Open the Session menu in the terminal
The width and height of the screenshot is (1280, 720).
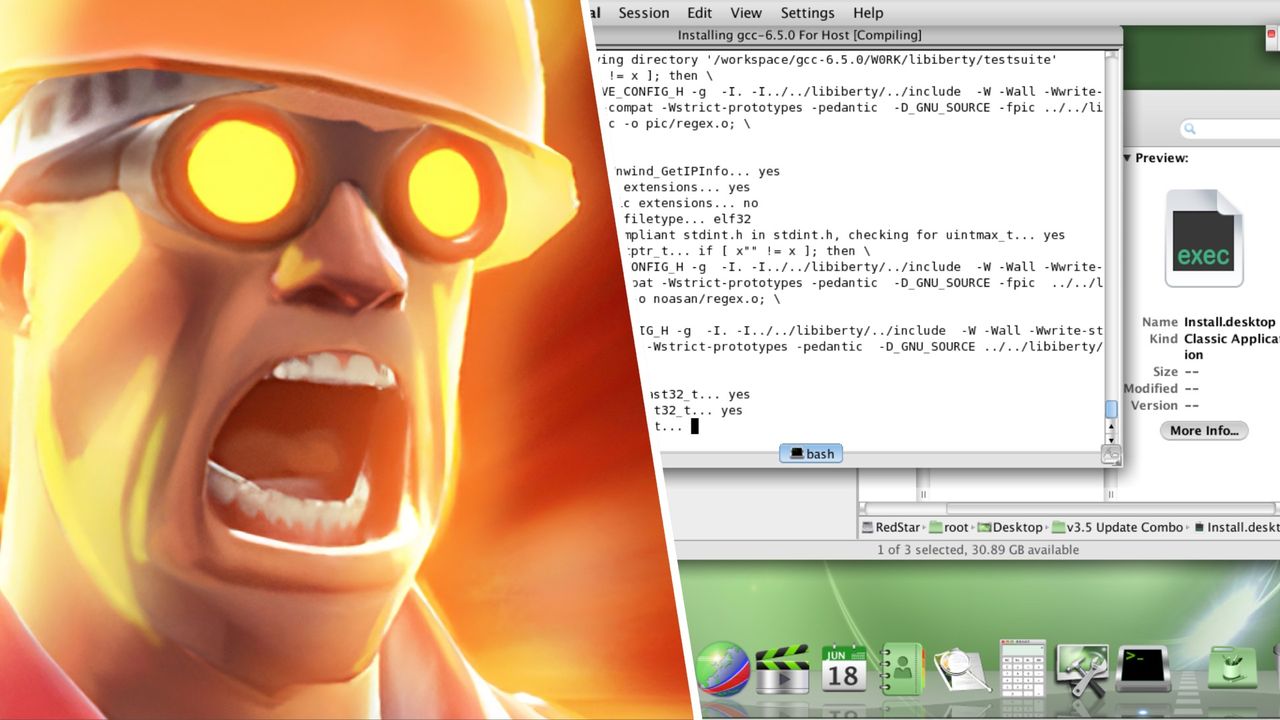pos(643,13)
